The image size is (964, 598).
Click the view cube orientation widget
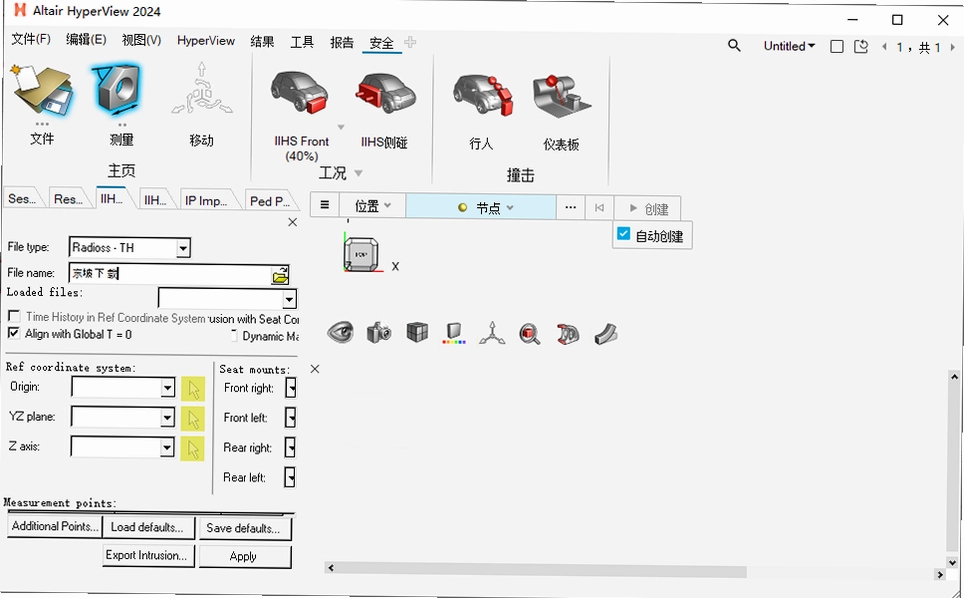coord(361,254)
